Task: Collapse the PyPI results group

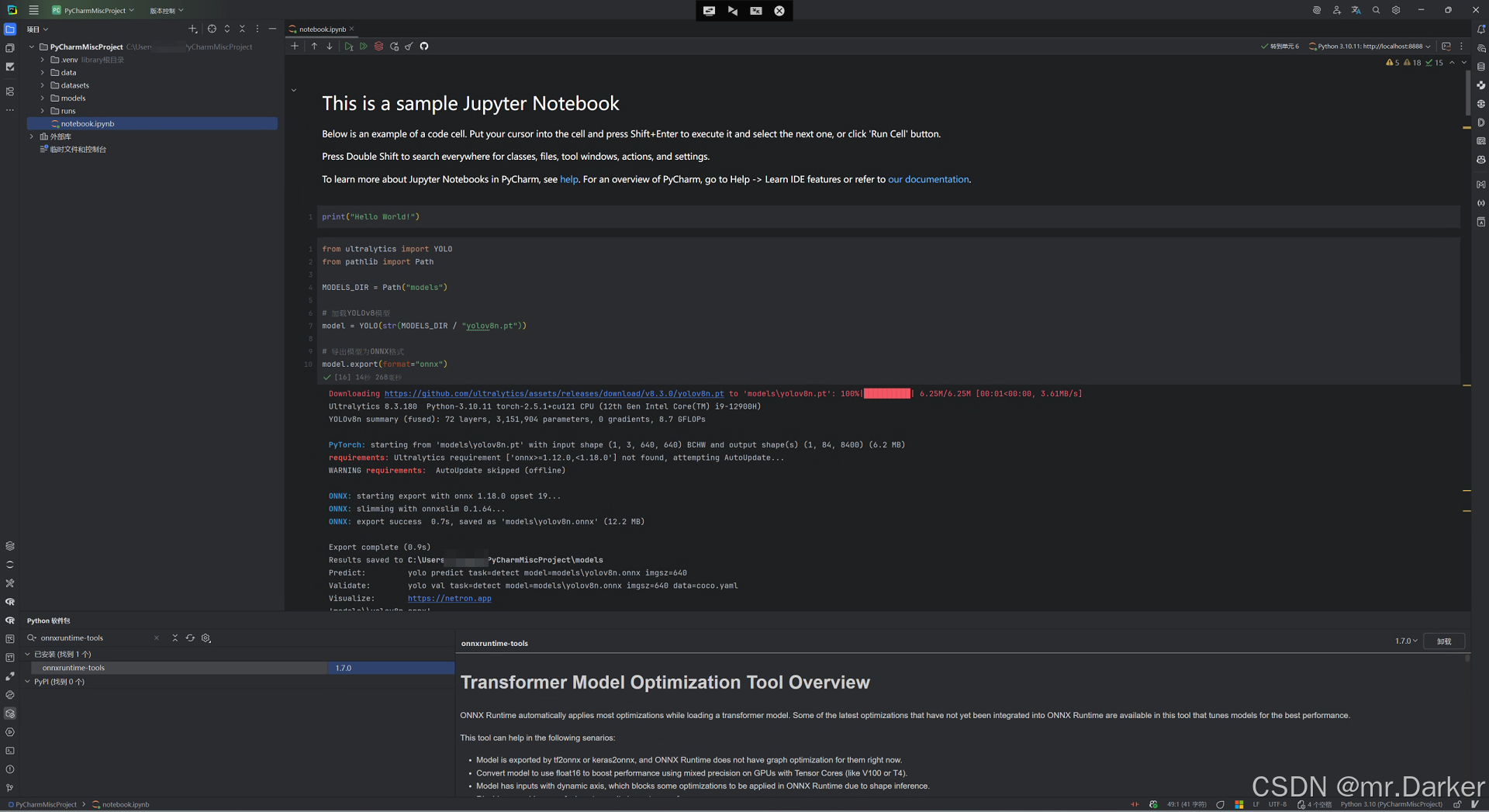Action: click(x=28, y=682)
